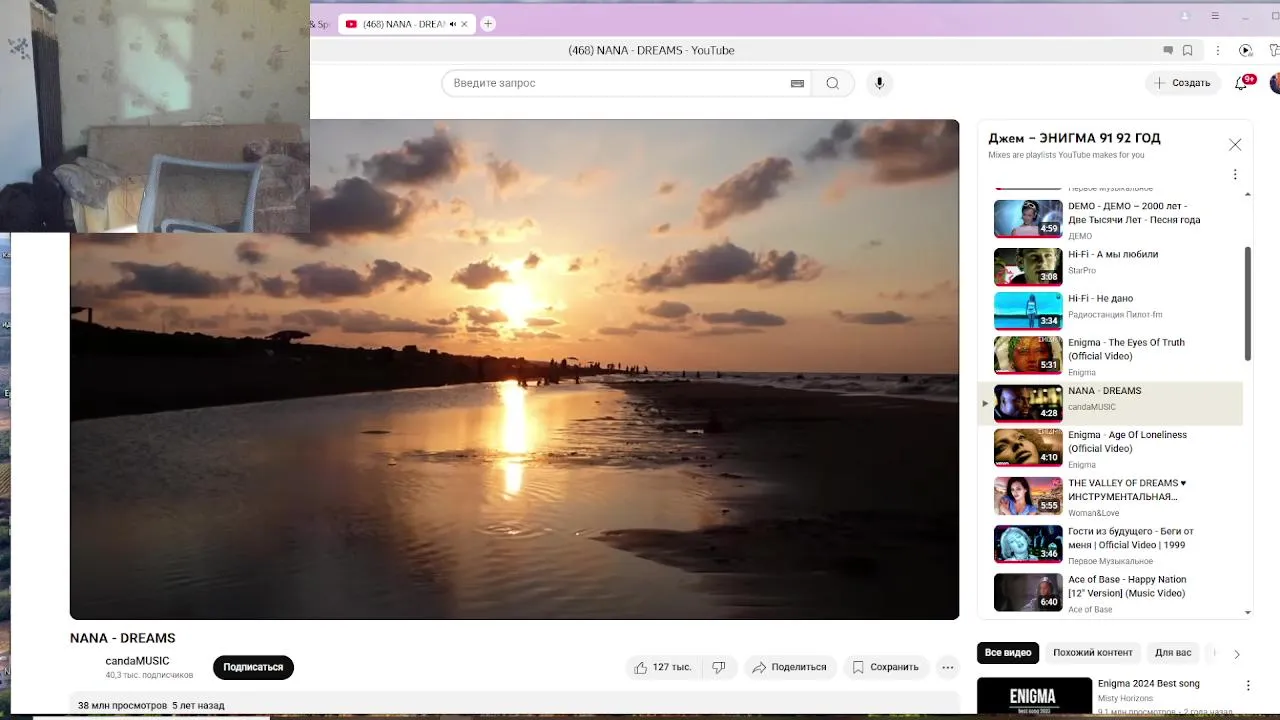The height and width of the screenshot is (720, 1280).
Task: Select 'Hi-Fi - А мы любили' in playlist
Action: point(1111,266)
